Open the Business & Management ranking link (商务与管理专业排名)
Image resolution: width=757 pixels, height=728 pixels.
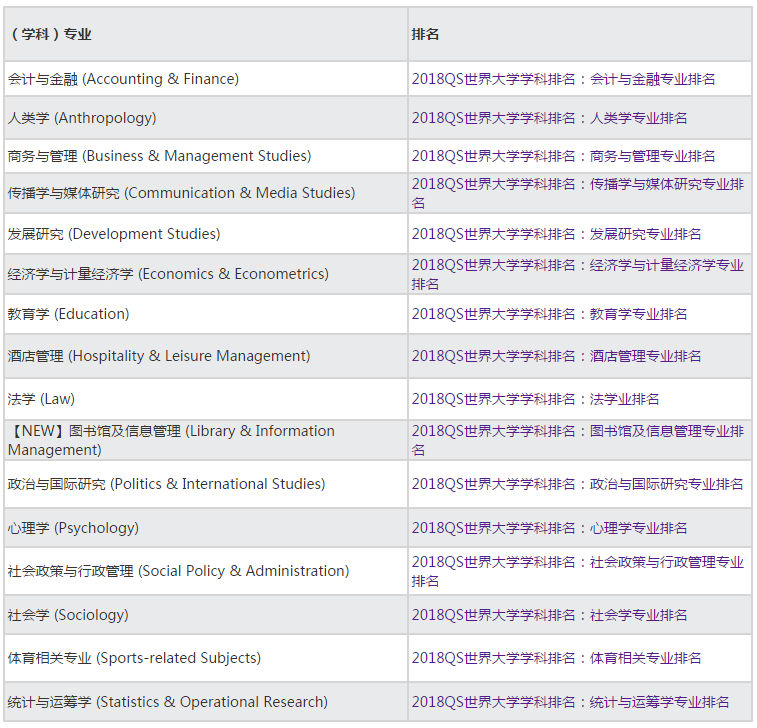563,156
